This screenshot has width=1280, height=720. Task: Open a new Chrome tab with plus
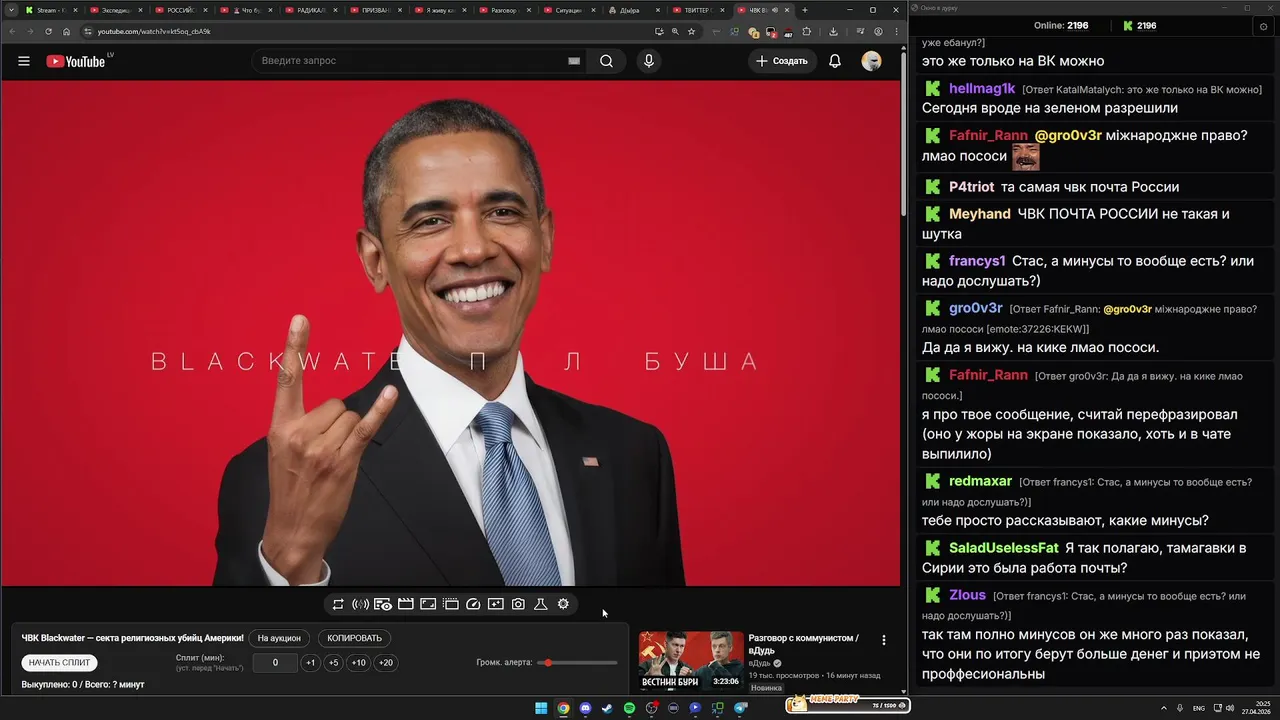[x=805, y=10]
